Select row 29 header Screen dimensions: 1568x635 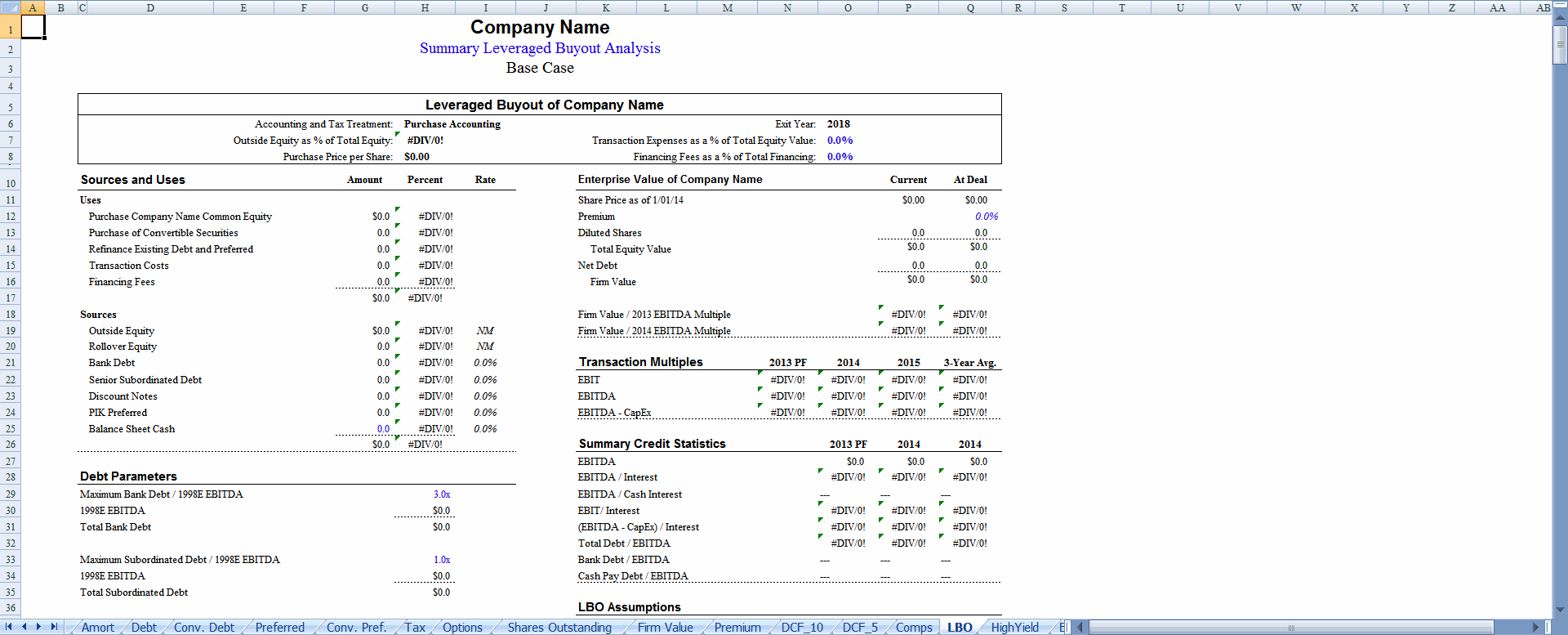[x=10, y=494]
